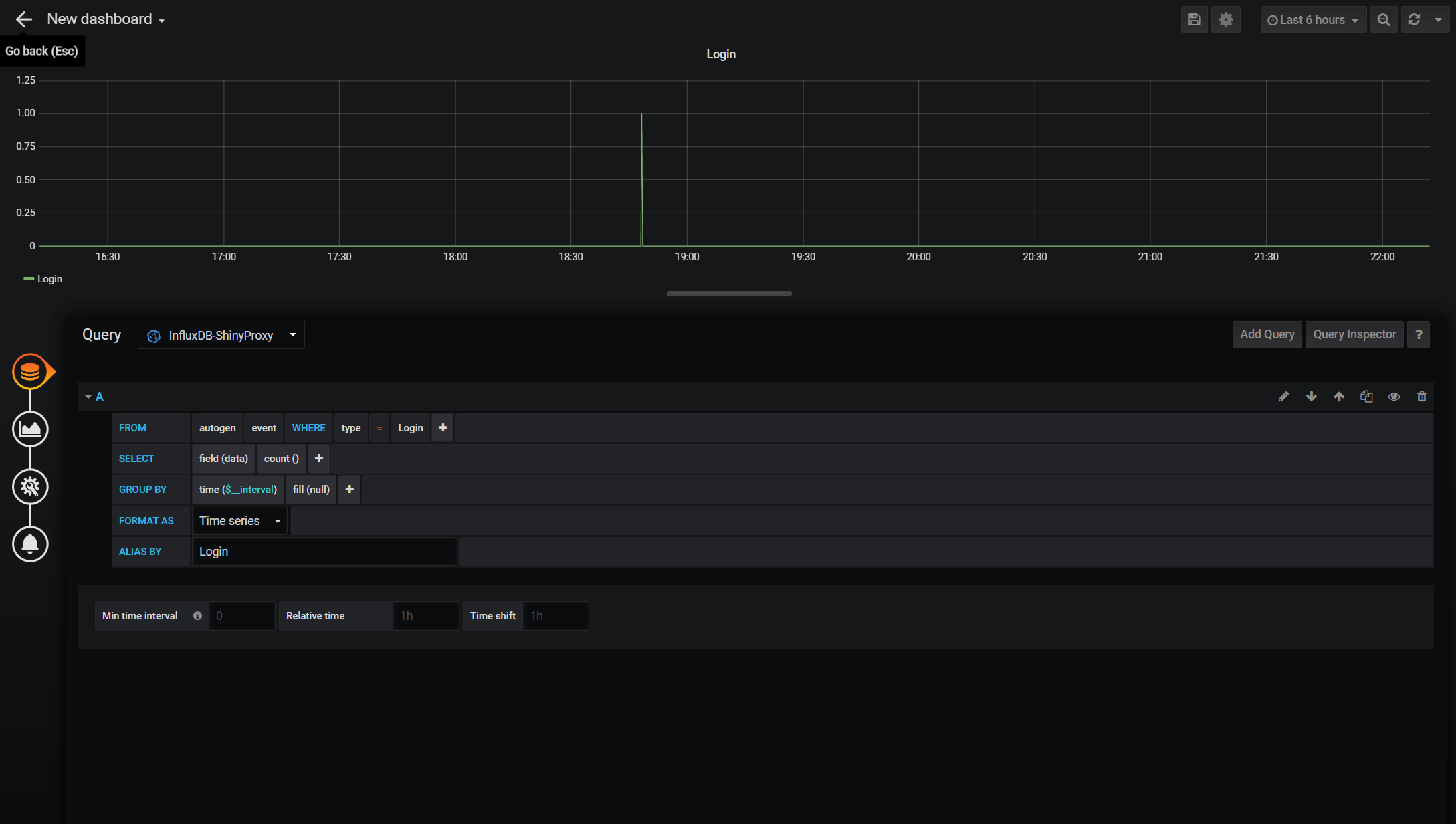Viewport: 1456px width, 824px height.
Task: Click the zoom out time range icon
Action: tap(1383, 19)
